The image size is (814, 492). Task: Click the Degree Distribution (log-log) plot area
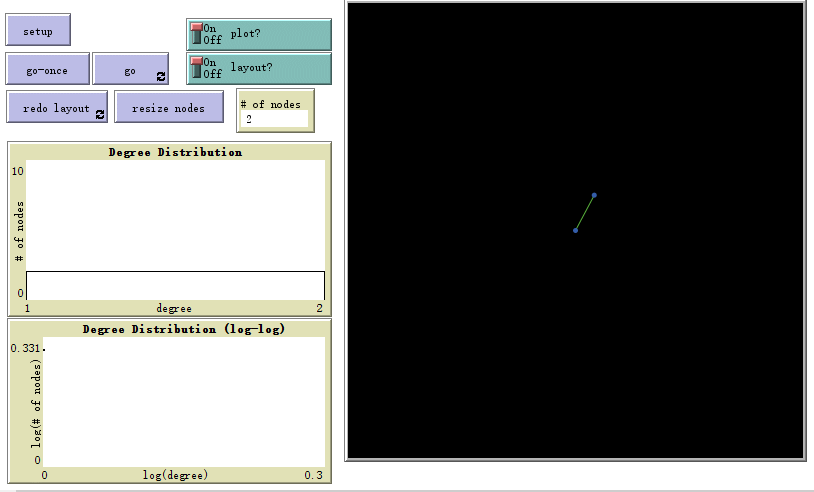184,402
